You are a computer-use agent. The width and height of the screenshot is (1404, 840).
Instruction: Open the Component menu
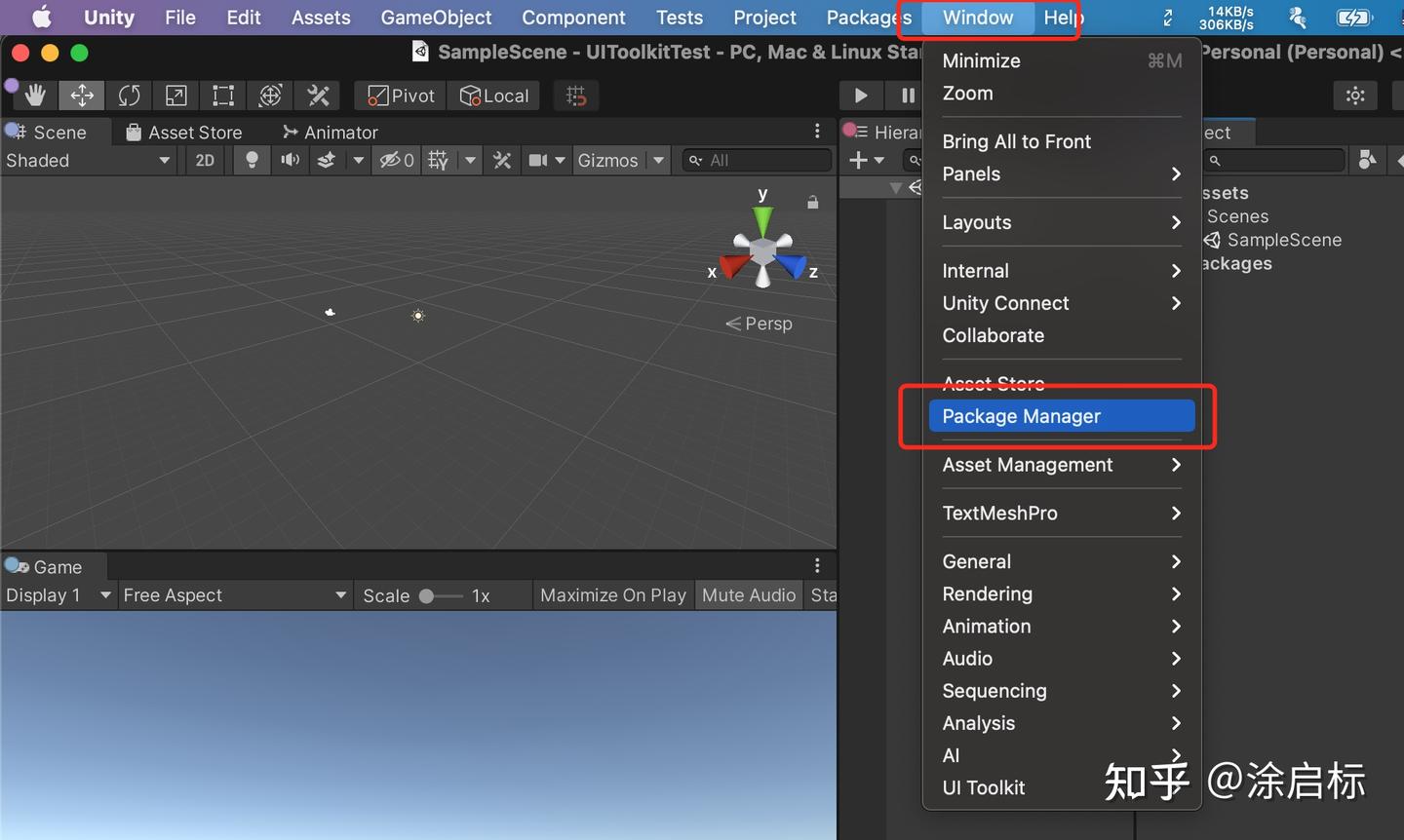573,18
